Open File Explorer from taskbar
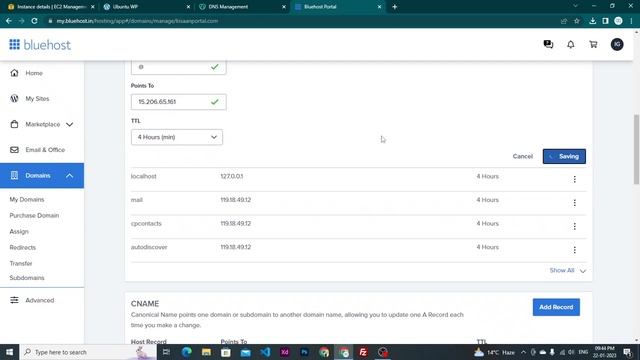This screenshot has width=640, height=360. (x=206, y=352)
